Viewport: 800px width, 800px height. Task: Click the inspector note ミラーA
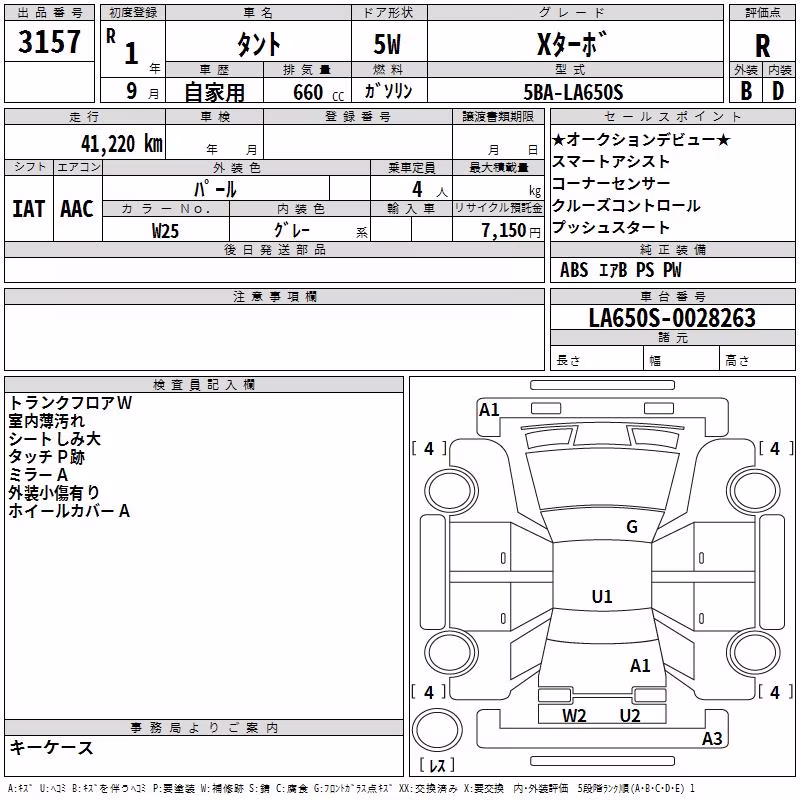pyautogui.click(x=38, y=474)
